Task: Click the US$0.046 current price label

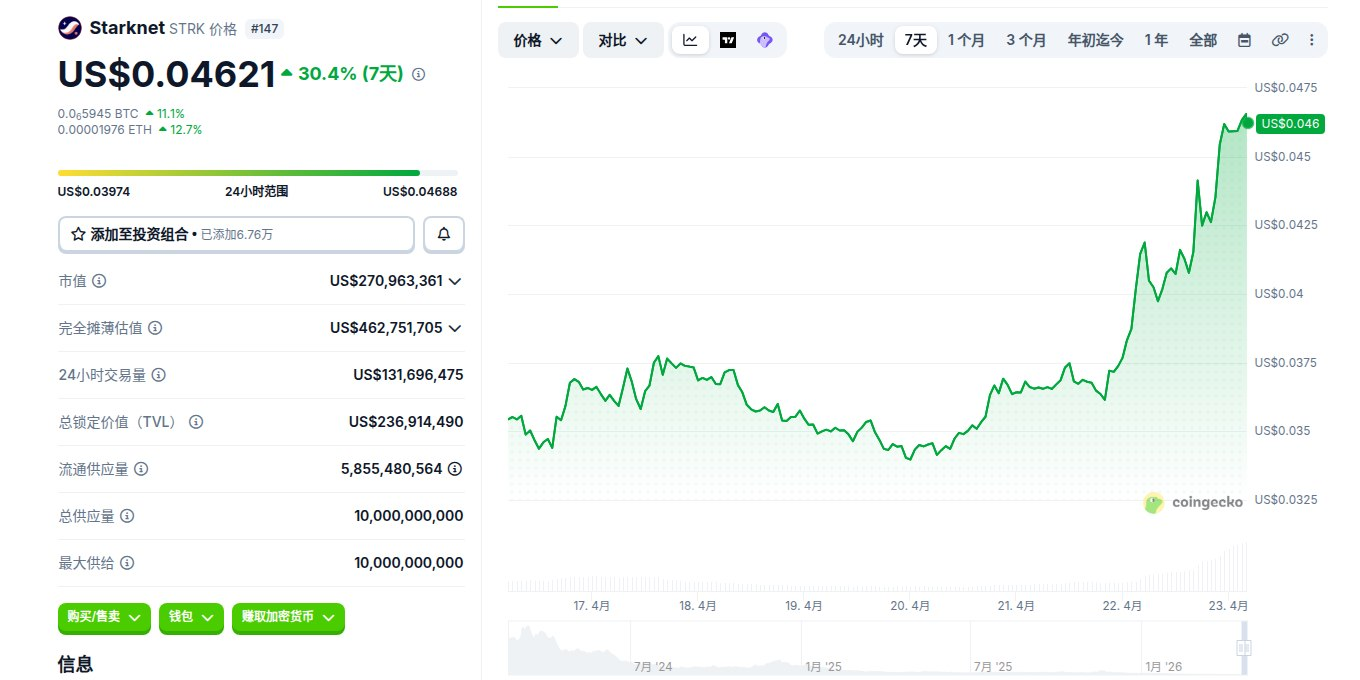Action: 1290,123
